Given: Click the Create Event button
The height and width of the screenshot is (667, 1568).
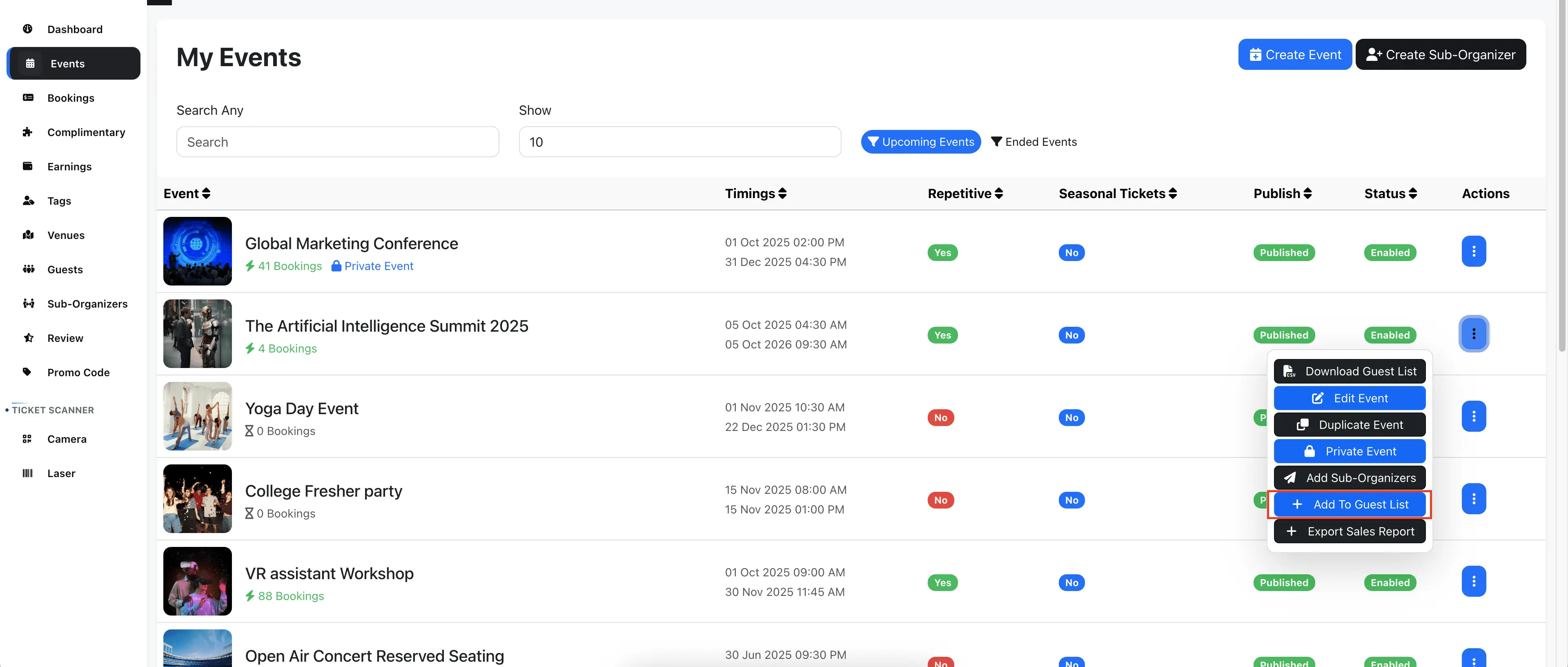Looking at the screenshot, I should pos(1295,54).
